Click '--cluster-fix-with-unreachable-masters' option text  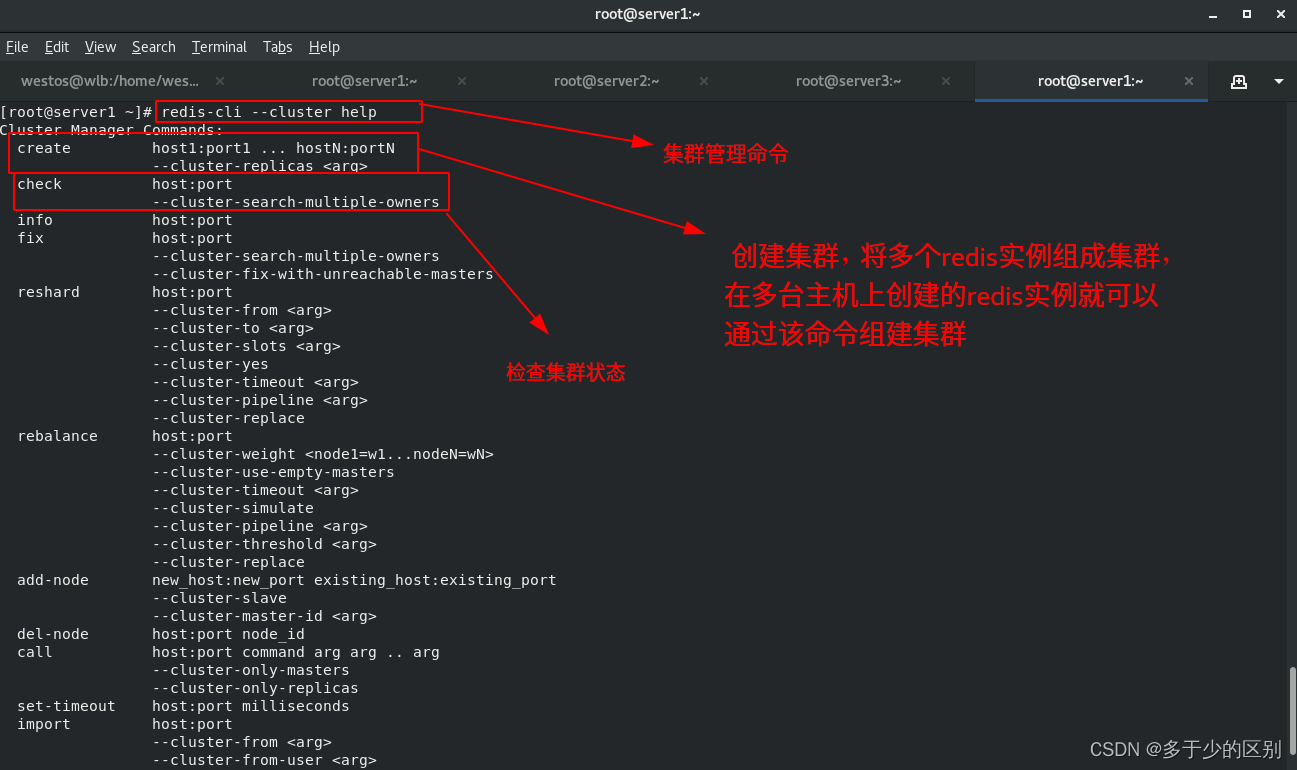coord(323,274)
